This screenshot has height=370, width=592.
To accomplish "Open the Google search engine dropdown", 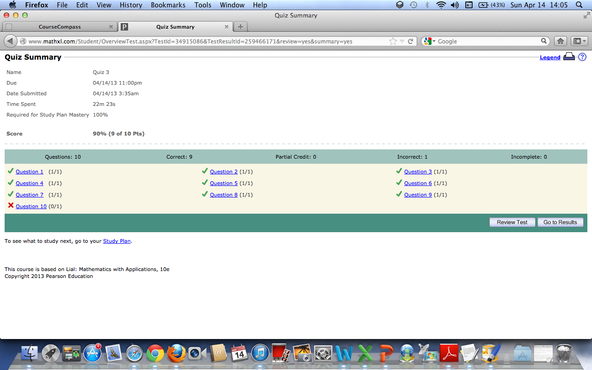I will (x=430, y=41).
